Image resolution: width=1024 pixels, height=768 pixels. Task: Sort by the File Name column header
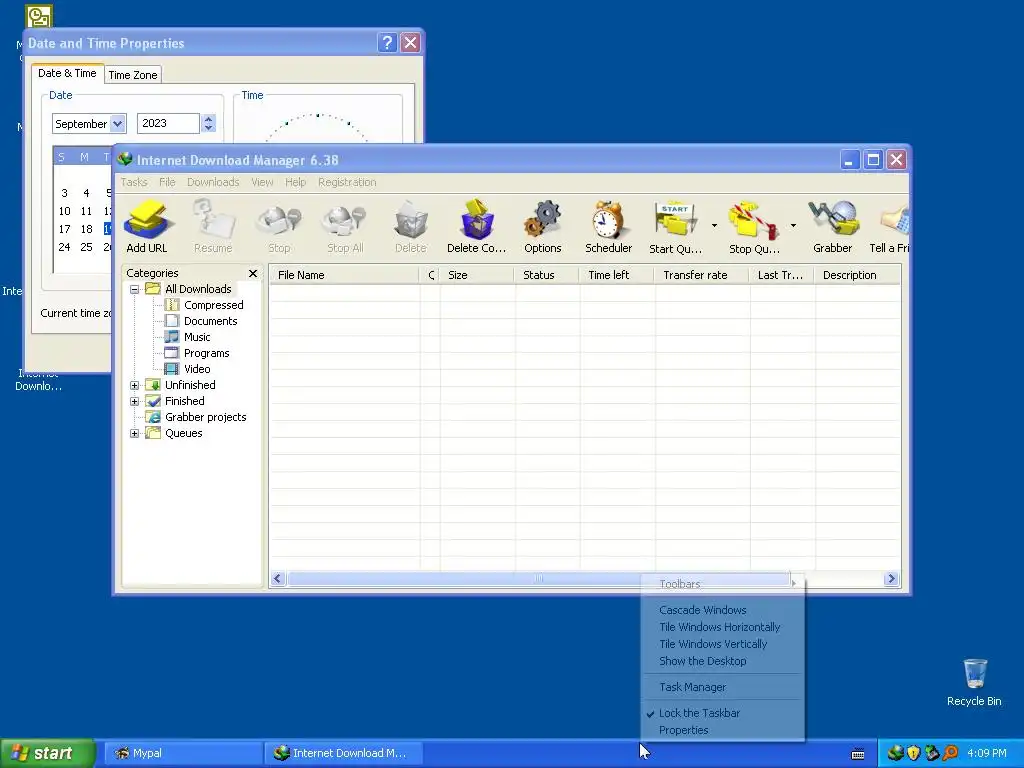pyautogui.click(x=344, y=275)
